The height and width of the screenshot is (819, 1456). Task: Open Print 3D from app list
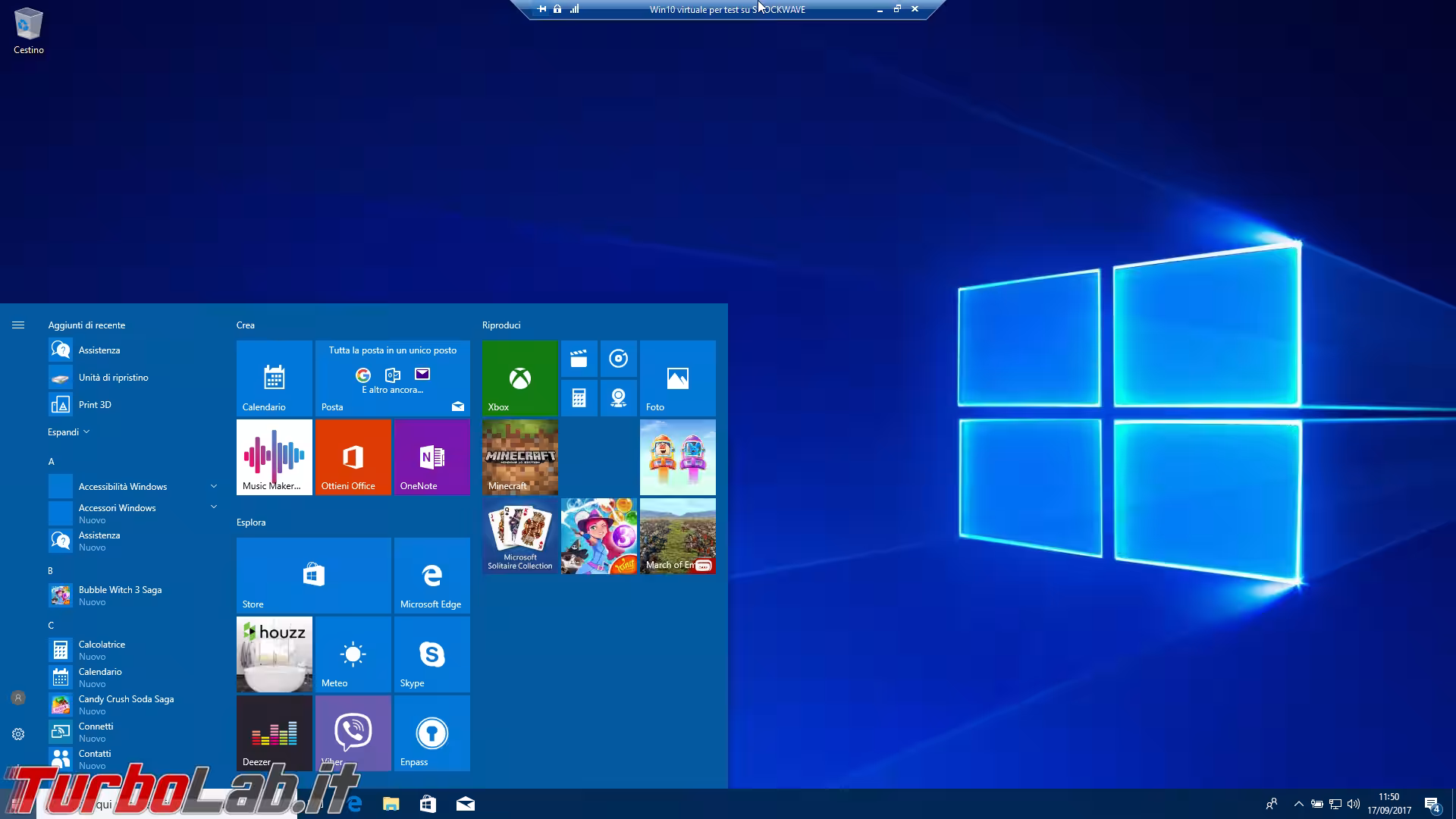[95, 405]
